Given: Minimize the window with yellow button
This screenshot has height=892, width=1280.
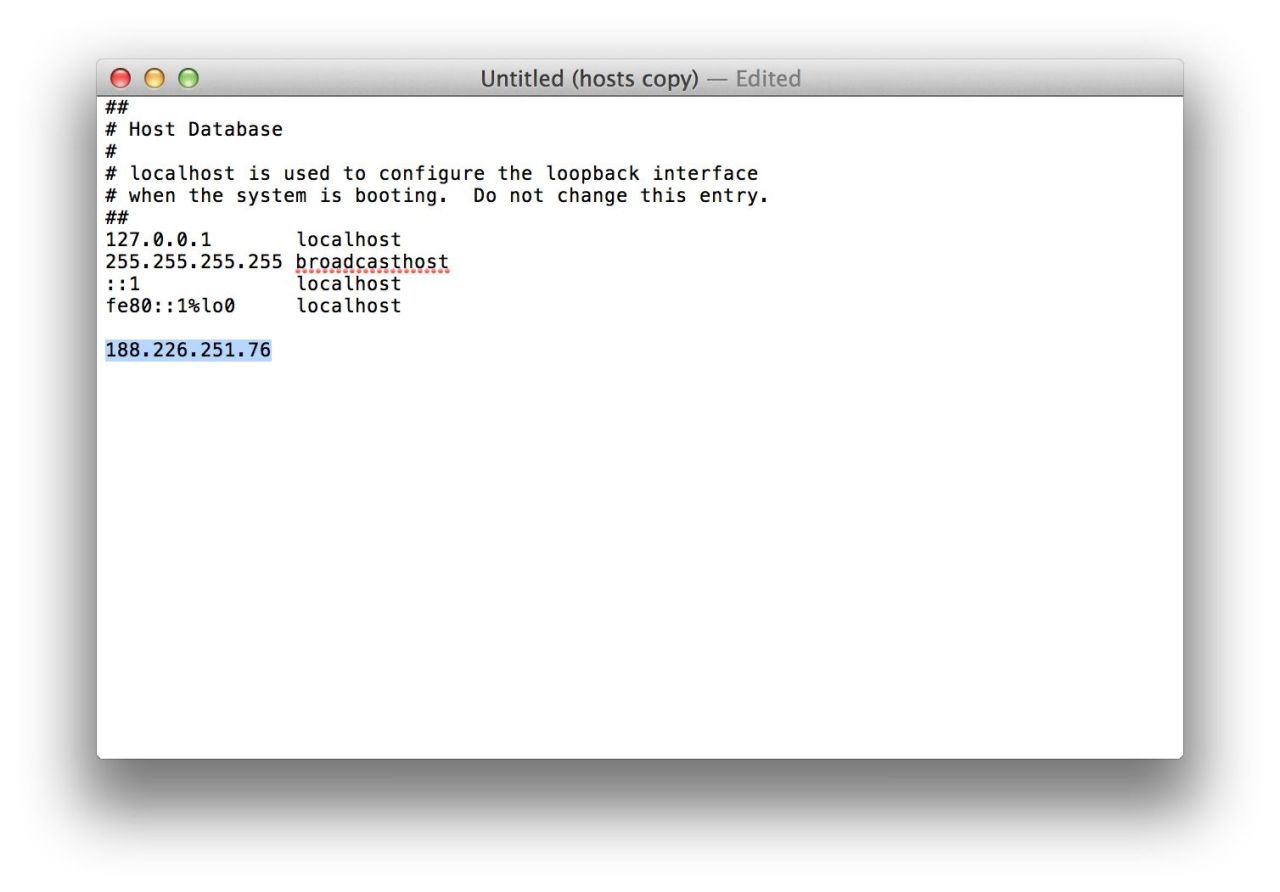Looking at the screenshot, I should pos(154,78).
